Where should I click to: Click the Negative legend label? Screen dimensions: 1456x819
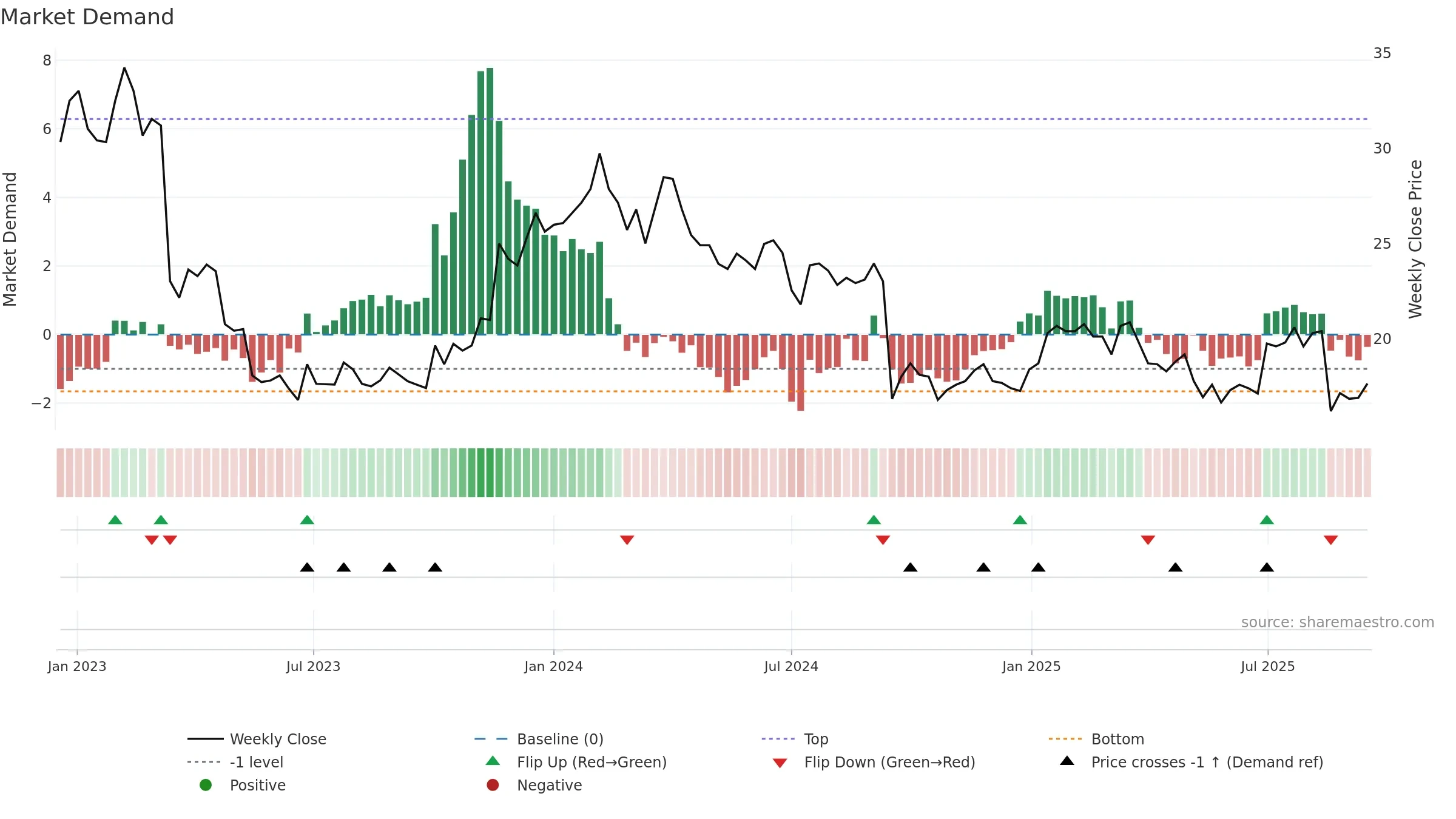549,785
